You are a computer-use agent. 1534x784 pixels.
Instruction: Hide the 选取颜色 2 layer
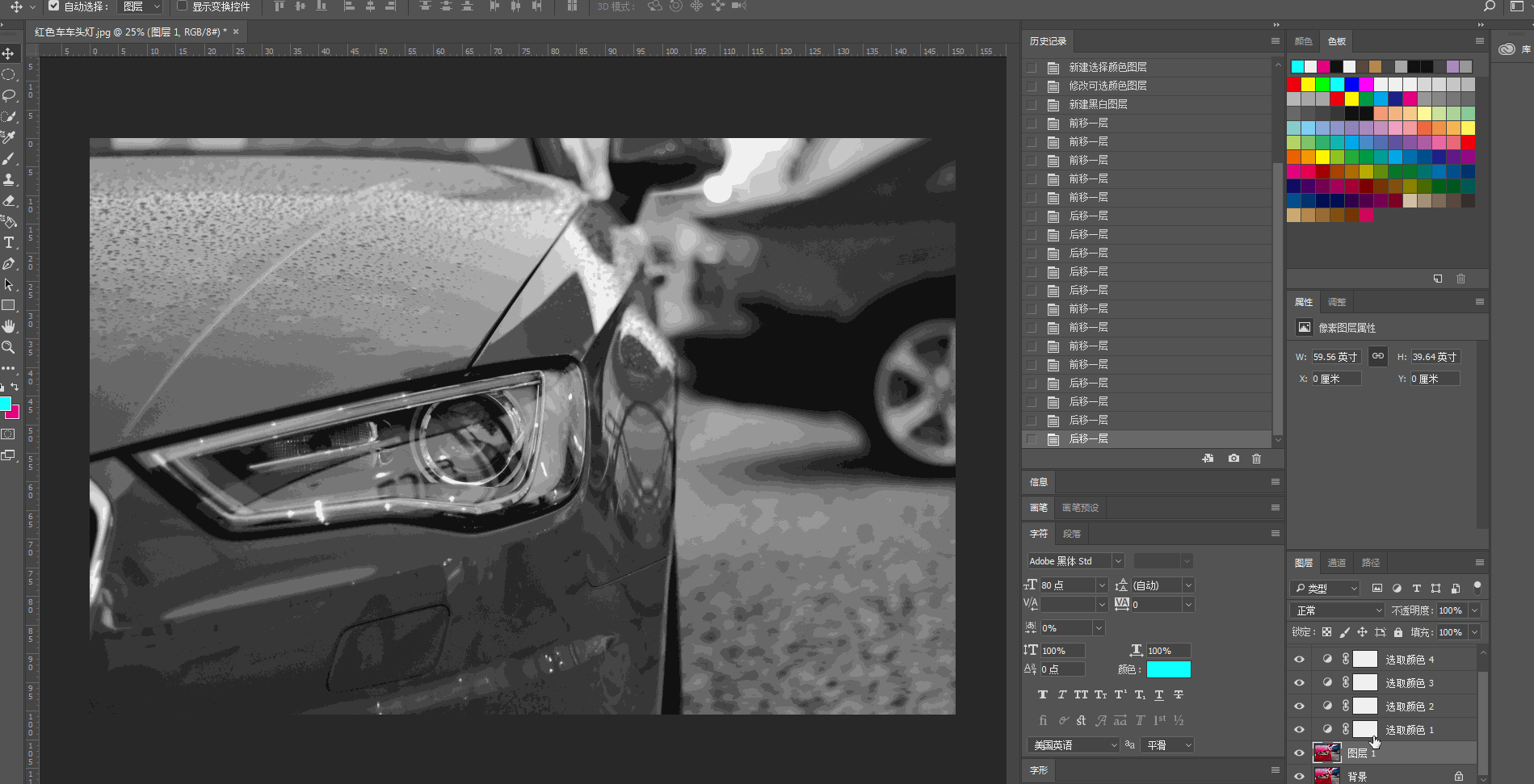click(1299, 706)
